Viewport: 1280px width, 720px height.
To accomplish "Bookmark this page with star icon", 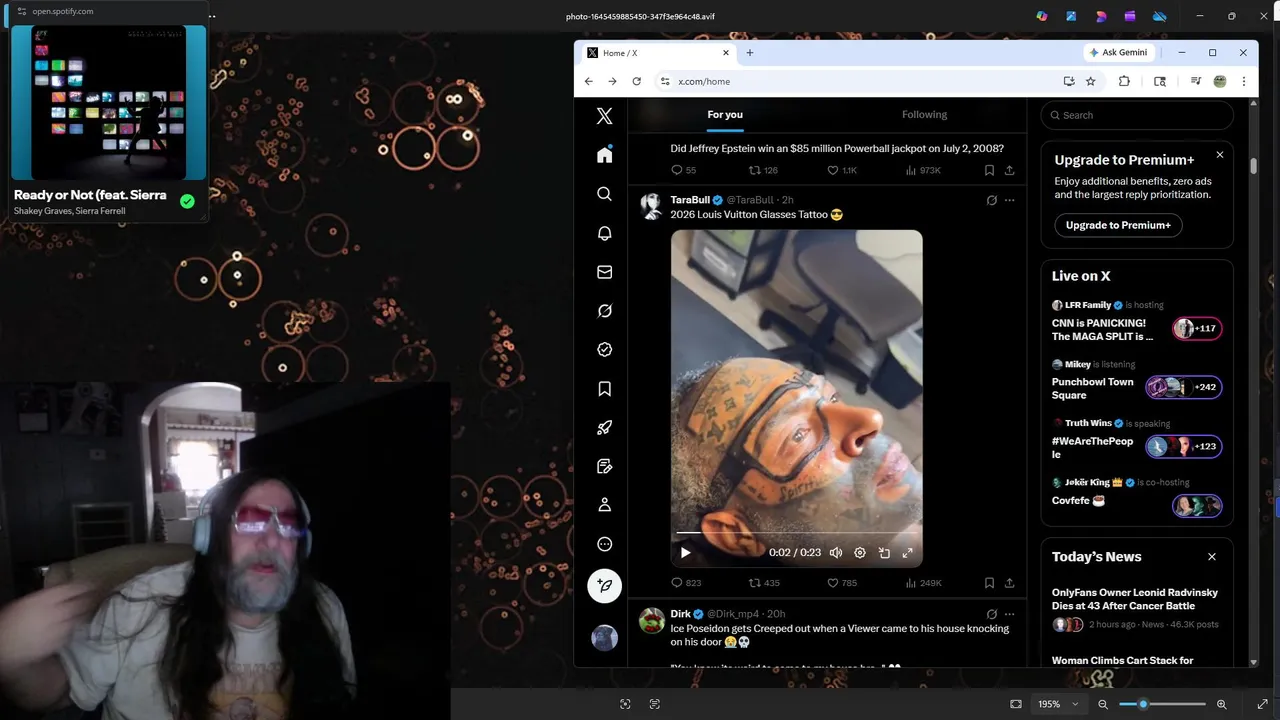I will tap(1090, 82).
